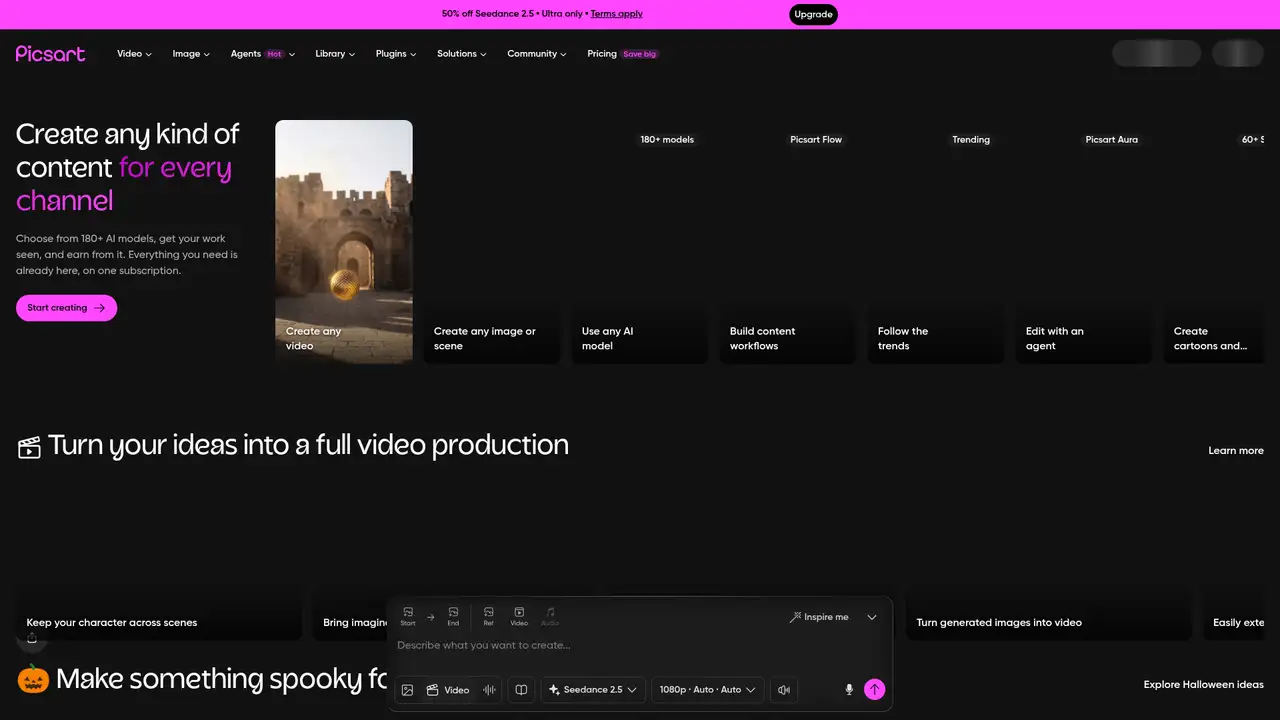Add a Video reference in prompt box
Viewport: 1280px width, 720px height.
coord(519,616)
